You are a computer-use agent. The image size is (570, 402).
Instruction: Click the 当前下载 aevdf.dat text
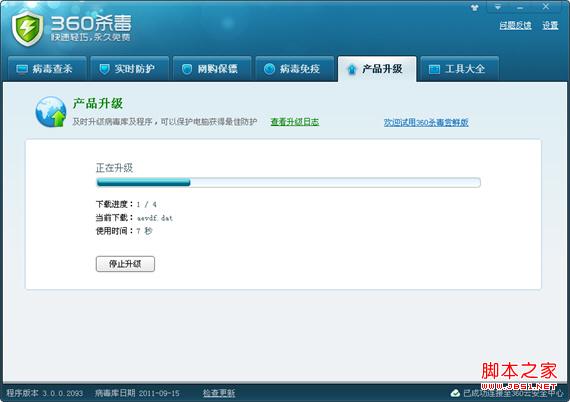(x=134, y=218)
